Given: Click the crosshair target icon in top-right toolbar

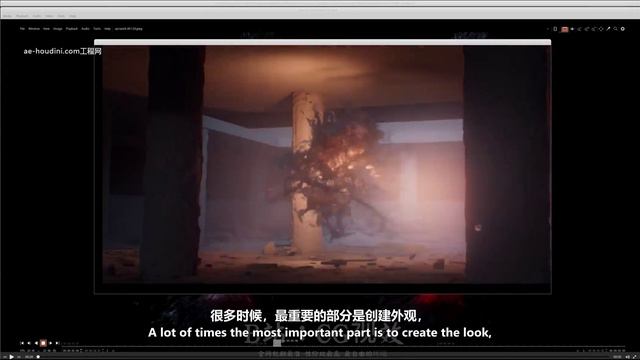Looking at the screenshot, I should pos(601,29).
